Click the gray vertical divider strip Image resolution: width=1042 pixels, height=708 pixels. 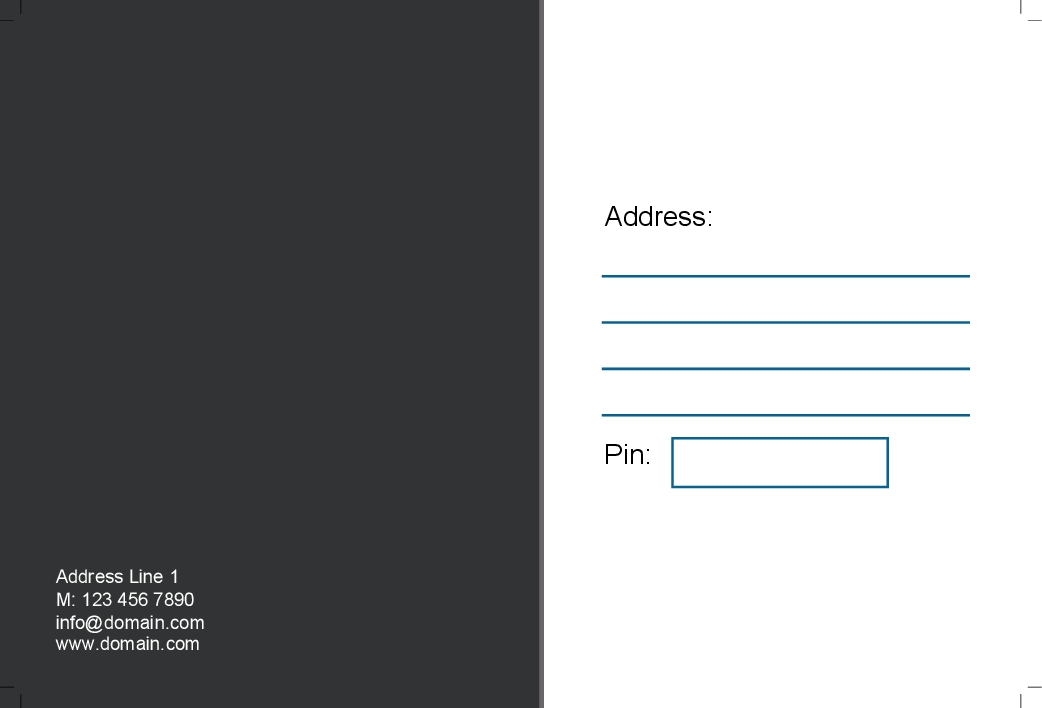[542, 354]
